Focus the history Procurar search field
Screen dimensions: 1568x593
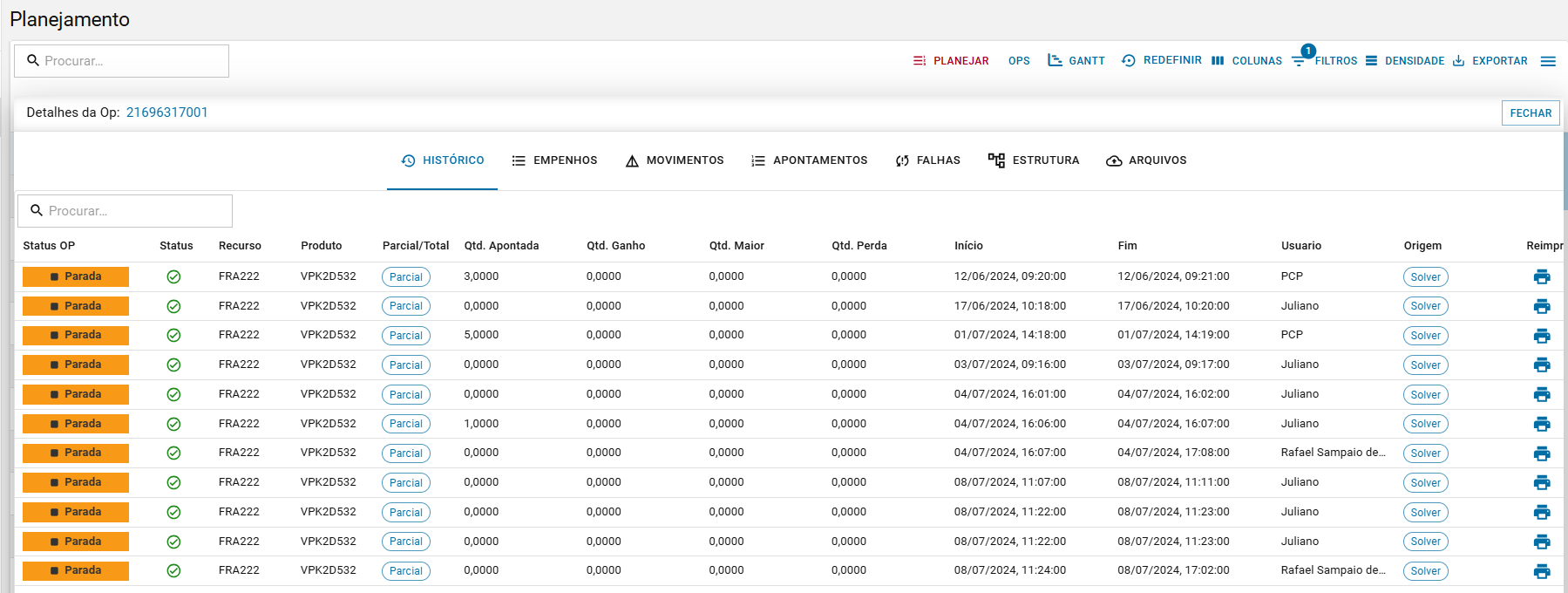click(126, 211)
